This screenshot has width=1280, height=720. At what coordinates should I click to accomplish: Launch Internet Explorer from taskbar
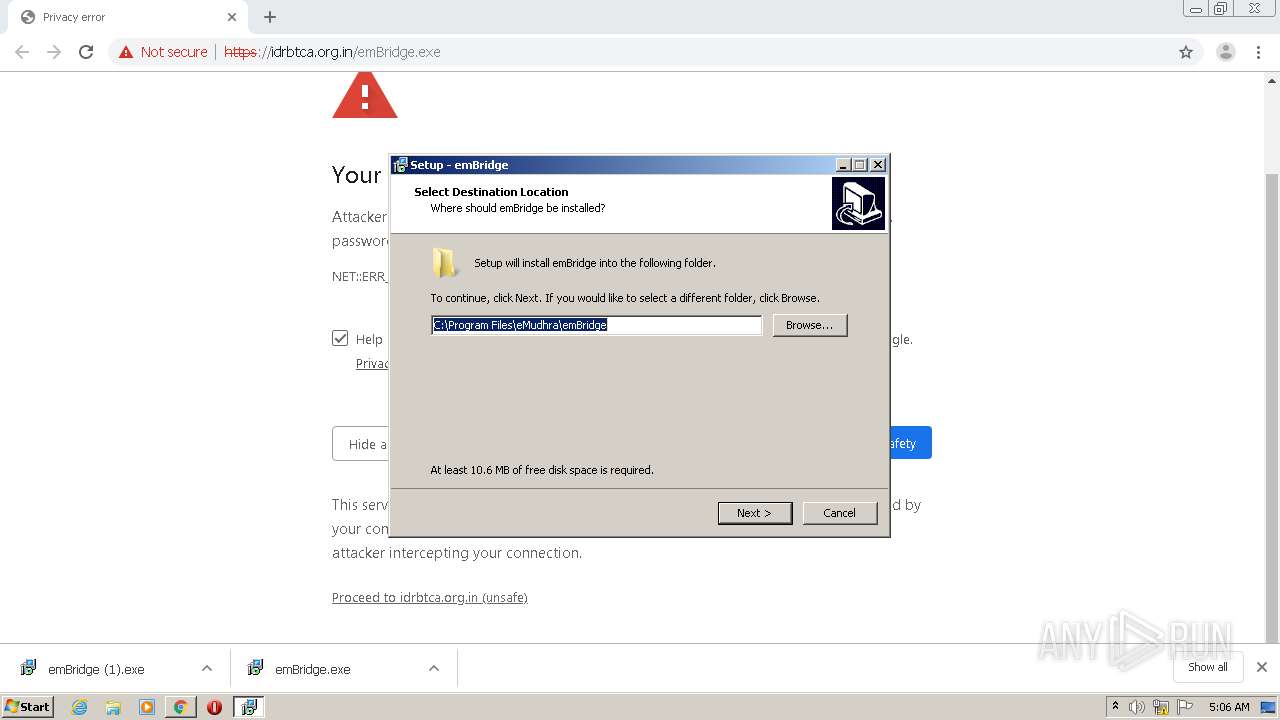pos(80,707)
